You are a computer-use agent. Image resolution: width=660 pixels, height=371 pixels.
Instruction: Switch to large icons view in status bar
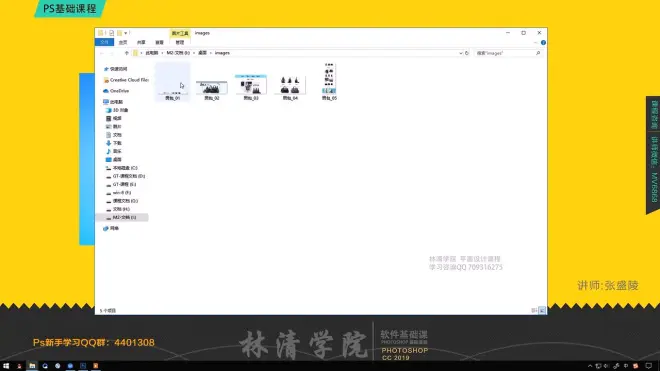click(x=542, y=310)
